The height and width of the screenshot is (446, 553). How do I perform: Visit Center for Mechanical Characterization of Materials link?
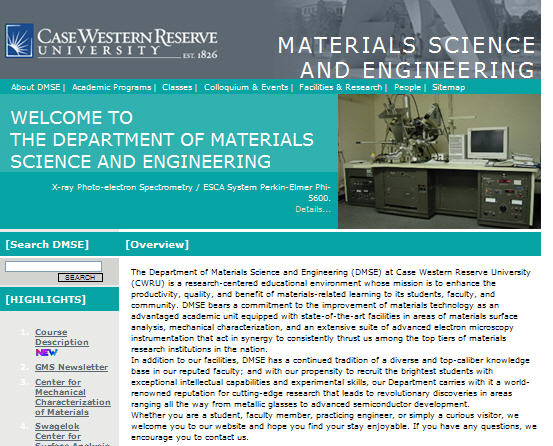73,397
